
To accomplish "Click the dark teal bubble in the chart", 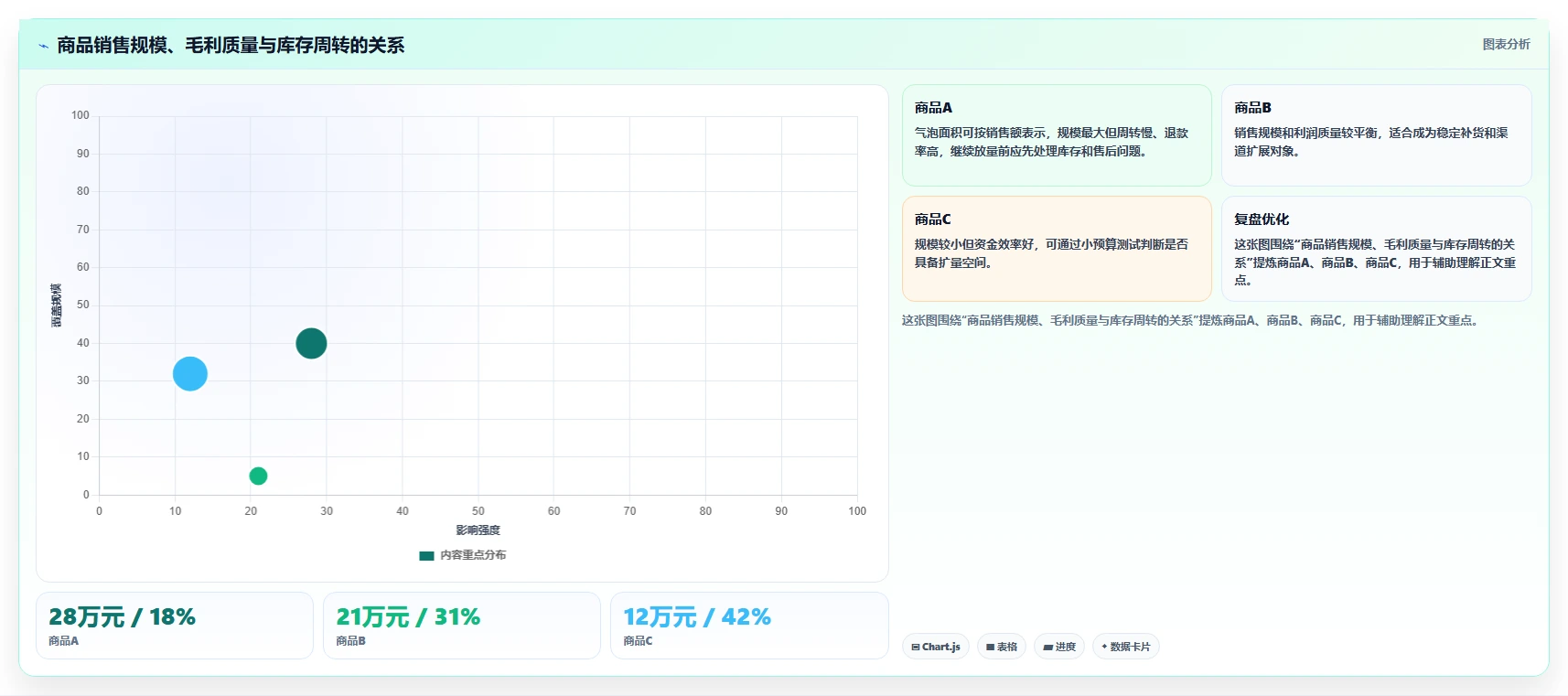I will 311,343.
